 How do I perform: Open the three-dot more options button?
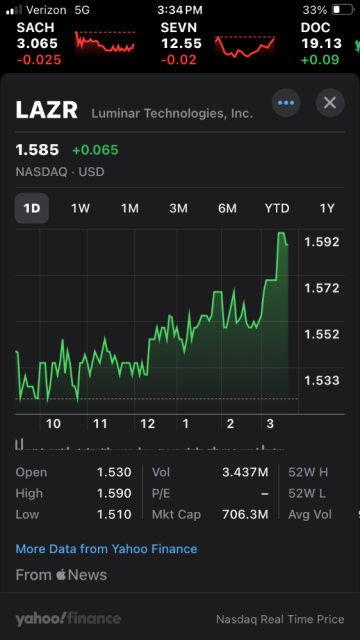[x=286, y=103]
